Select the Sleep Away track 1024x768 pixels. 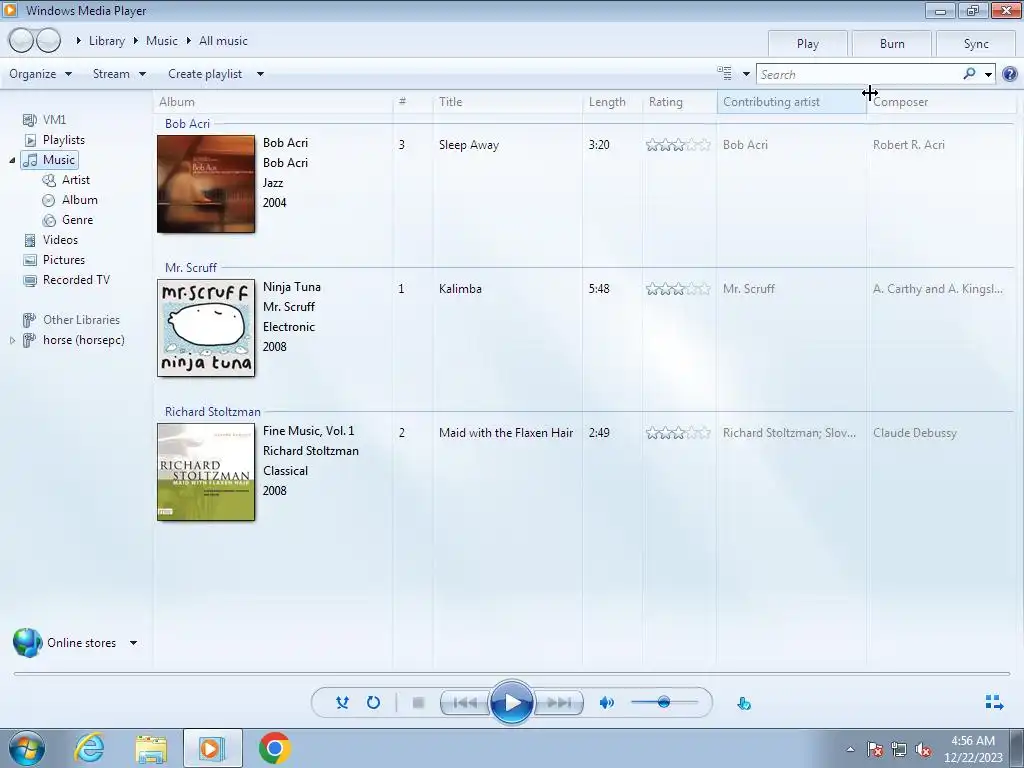468,145
